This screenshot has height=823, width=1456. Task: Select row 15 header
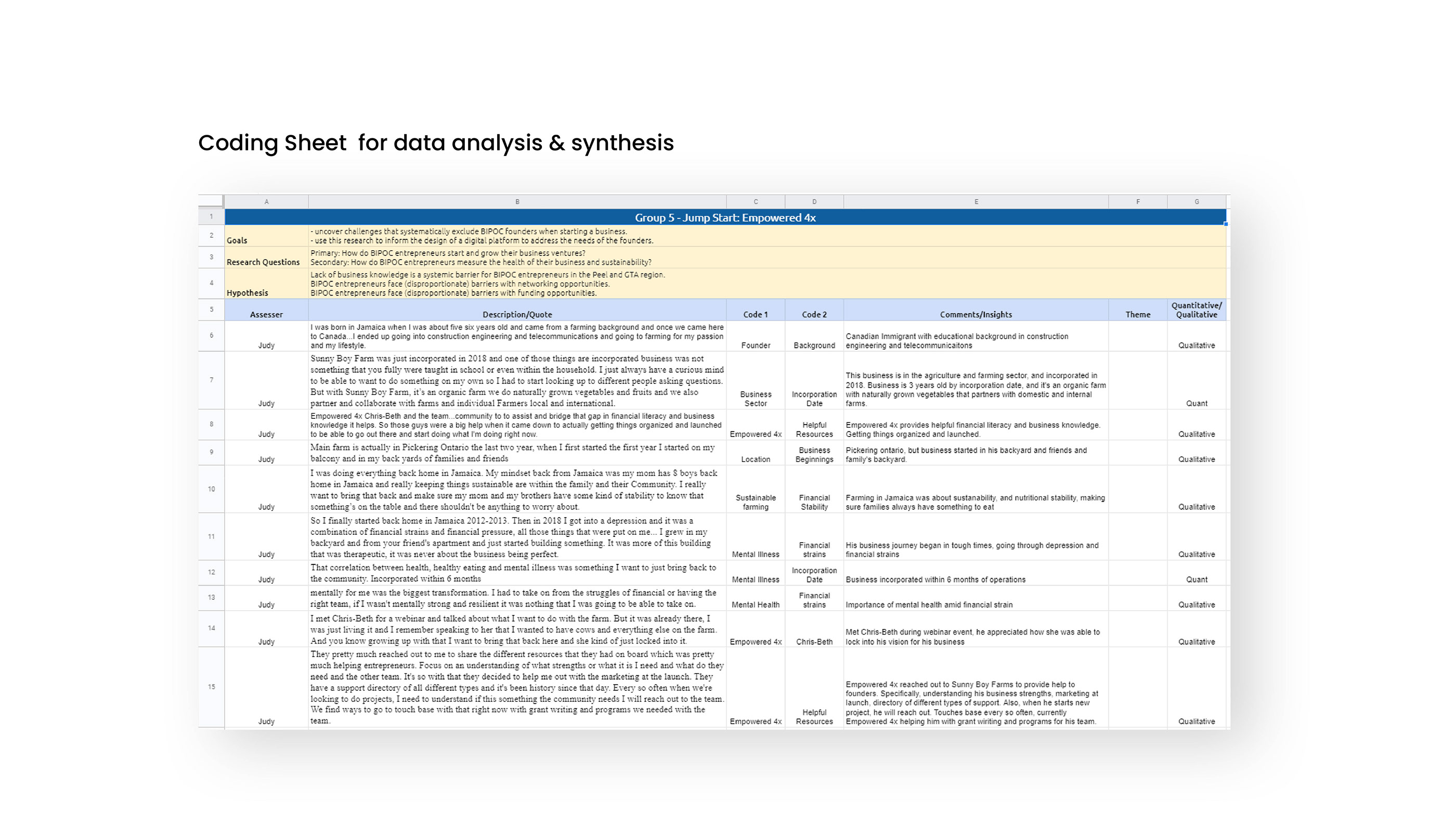coord(212,687)
